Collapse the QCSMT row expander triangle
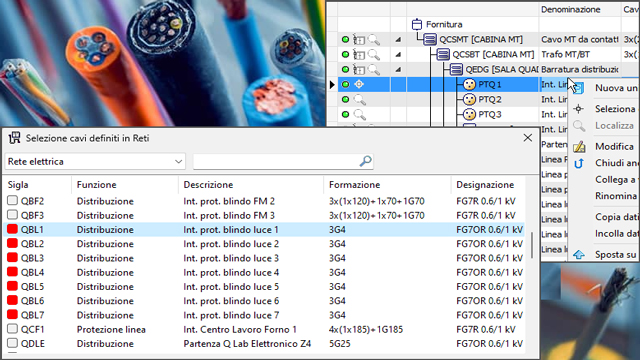This screenshot has width=640, height=360. pos(398,40)
